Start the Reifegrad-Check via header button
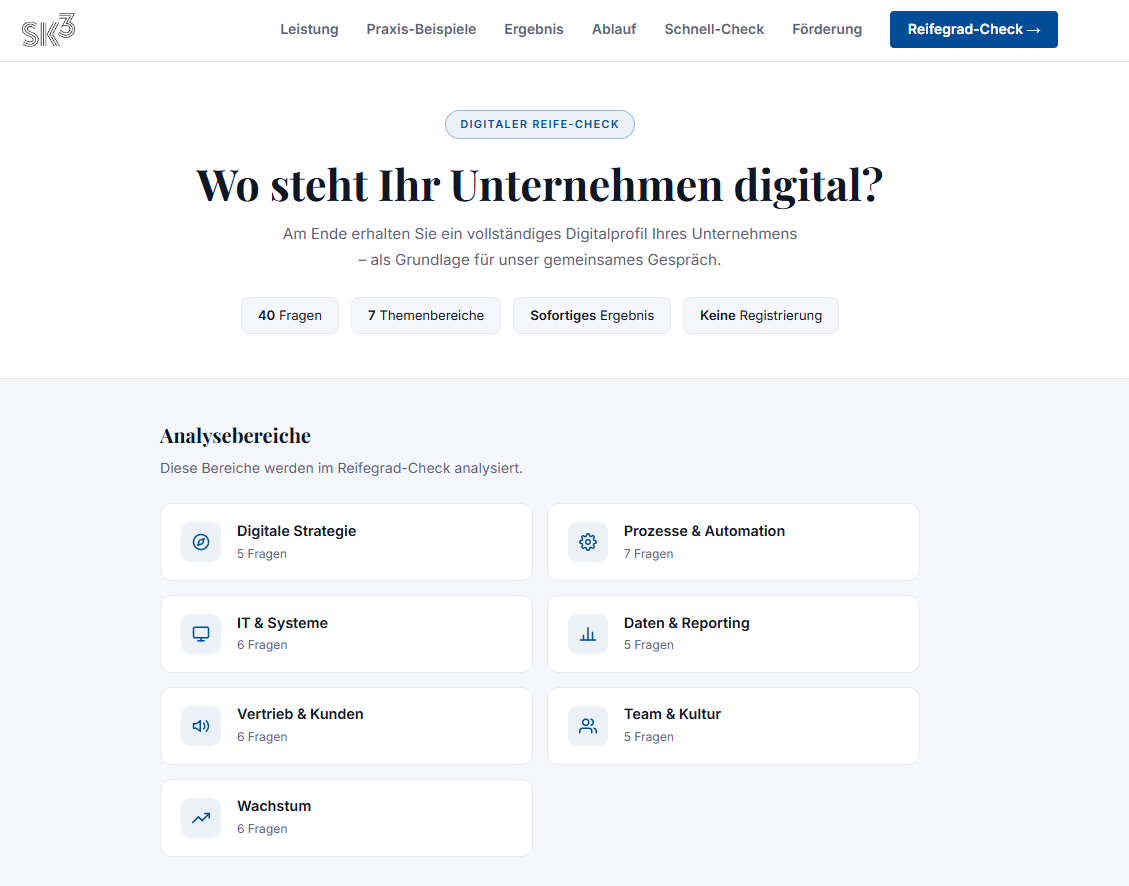The image size is (1129, 886). (973, 30)
